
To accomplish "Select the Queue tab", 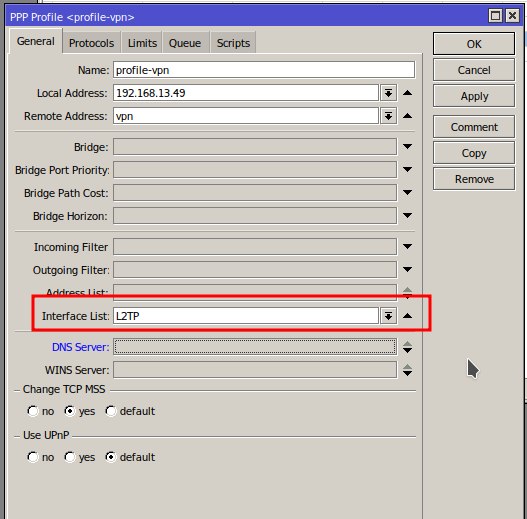I will 185,43.
